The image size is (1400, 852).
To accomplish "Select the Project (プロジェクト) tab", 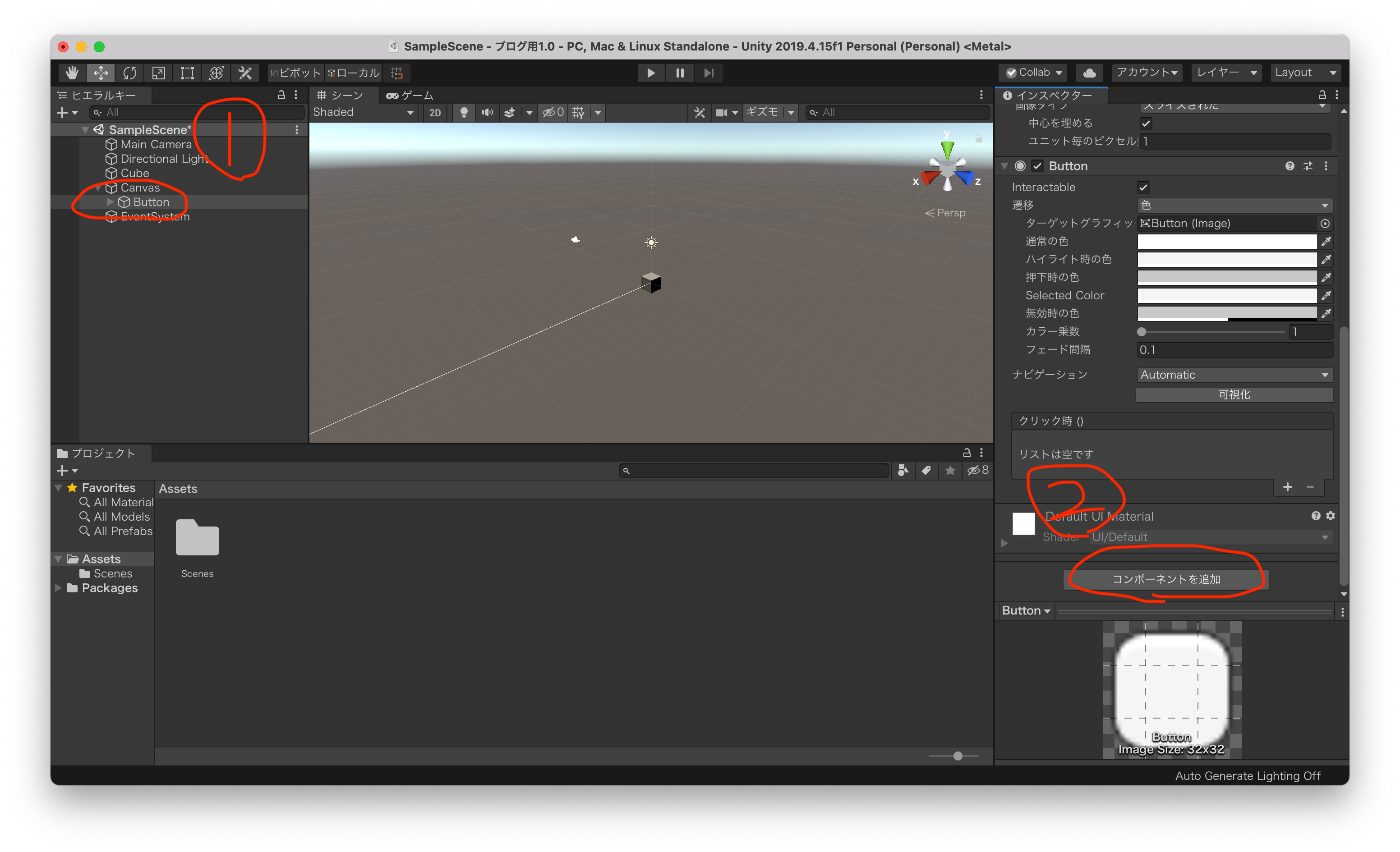I will (96, 453).
